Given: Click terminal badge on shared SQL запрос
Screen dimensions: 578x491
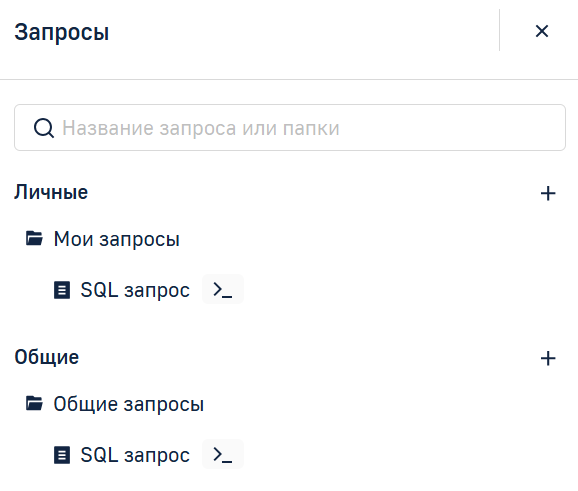Looking at the screenshot, I should coord(223,454).
